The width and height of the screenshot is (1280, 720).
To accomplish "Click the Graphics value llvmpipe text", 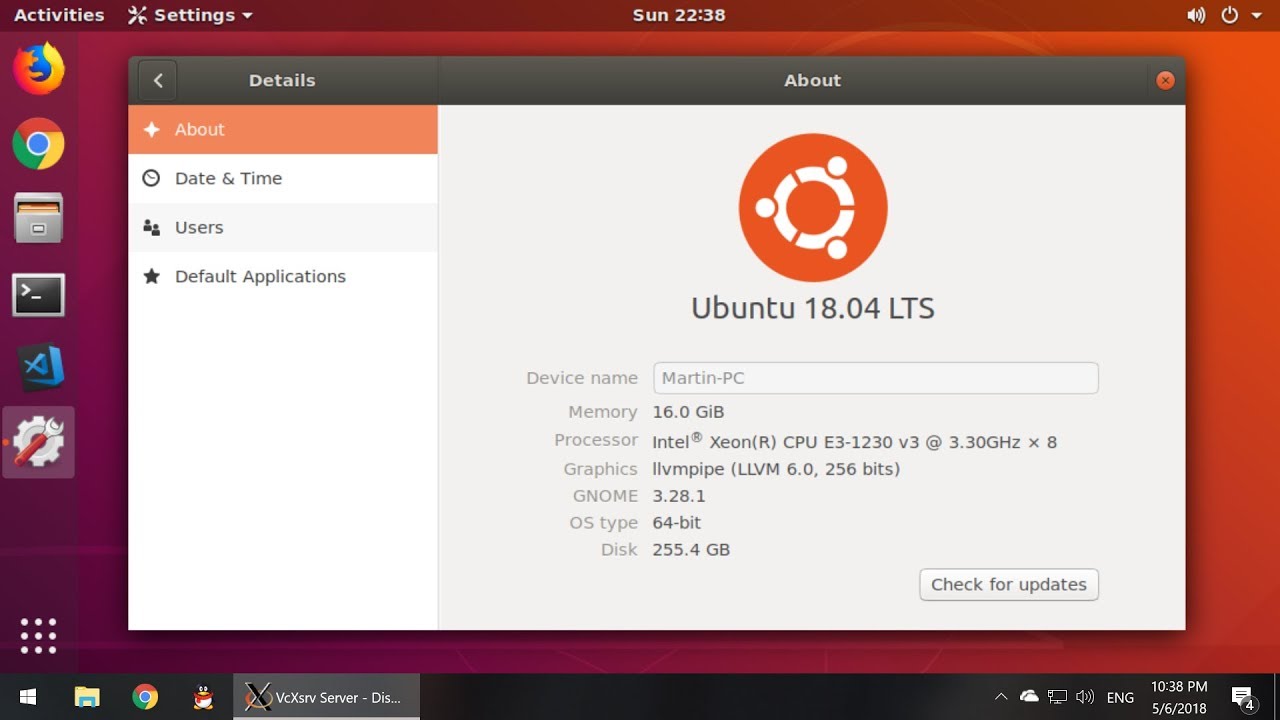I will [776, 469].
